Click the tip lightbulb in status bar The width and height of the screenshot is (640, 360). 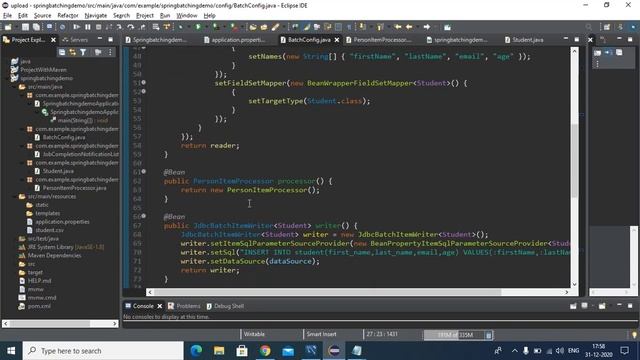634,335
